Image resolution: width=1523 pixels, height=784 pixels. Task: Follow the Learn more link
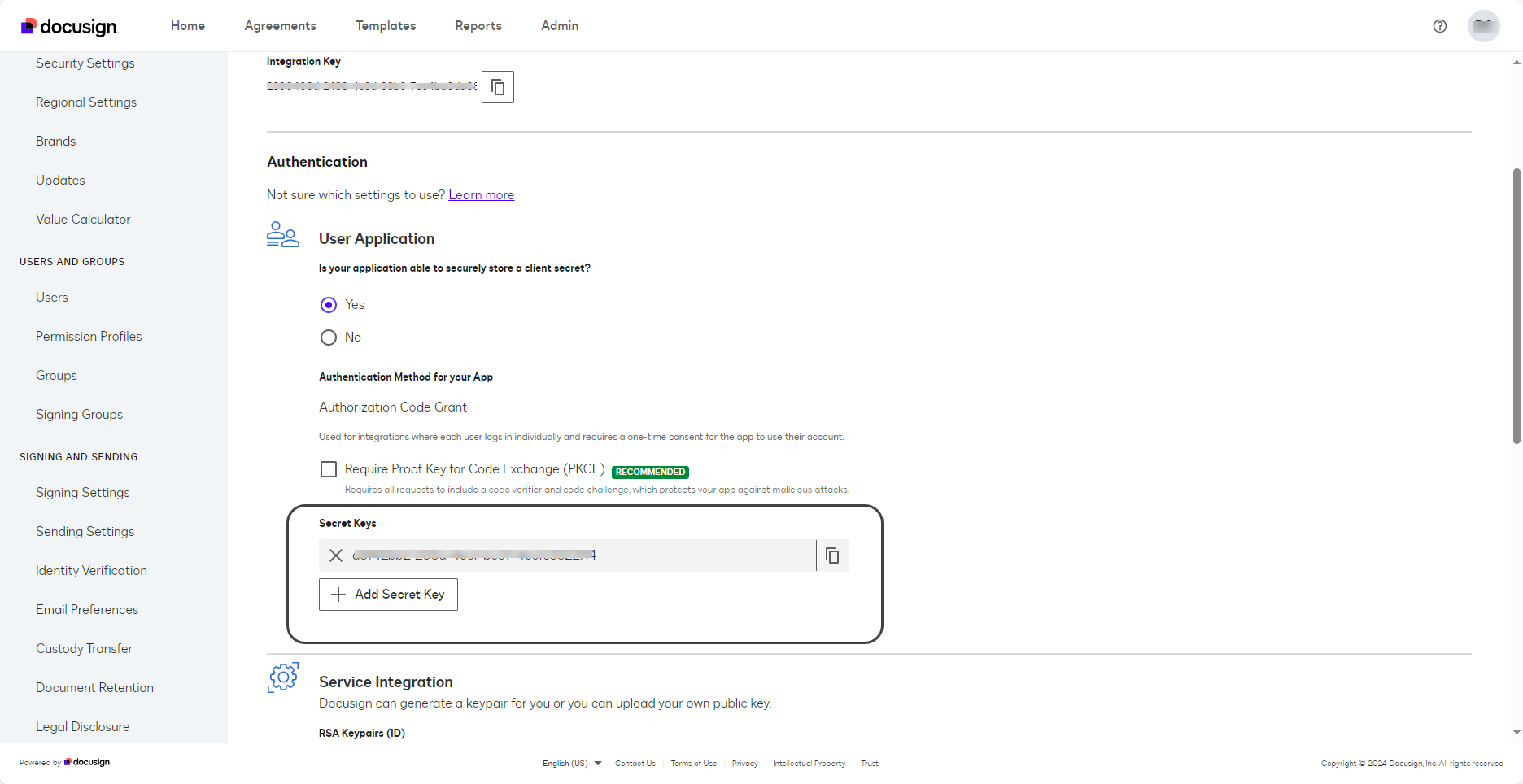tap(482, 195)
